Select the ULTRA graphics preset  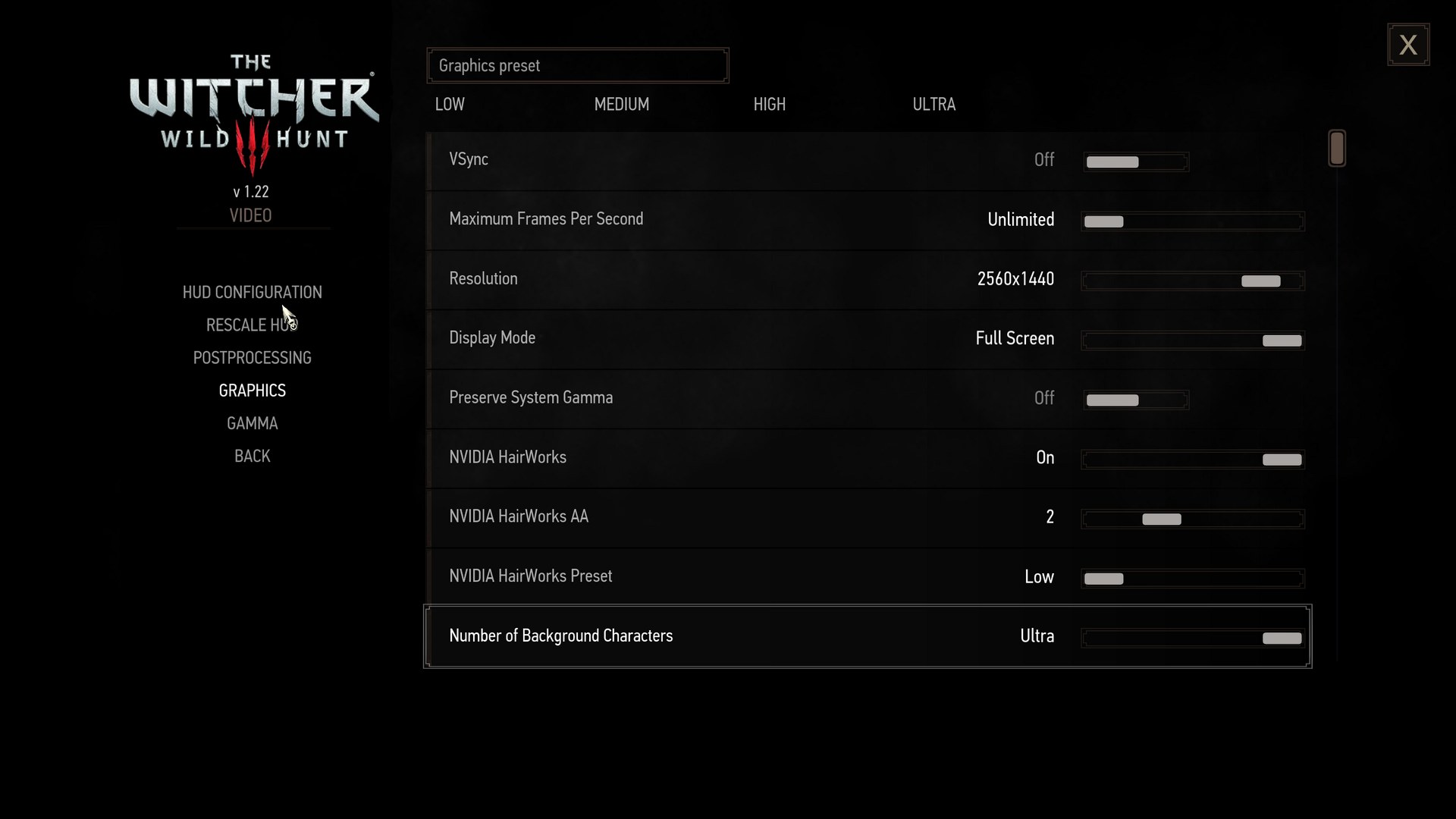[x=932, y=104]
